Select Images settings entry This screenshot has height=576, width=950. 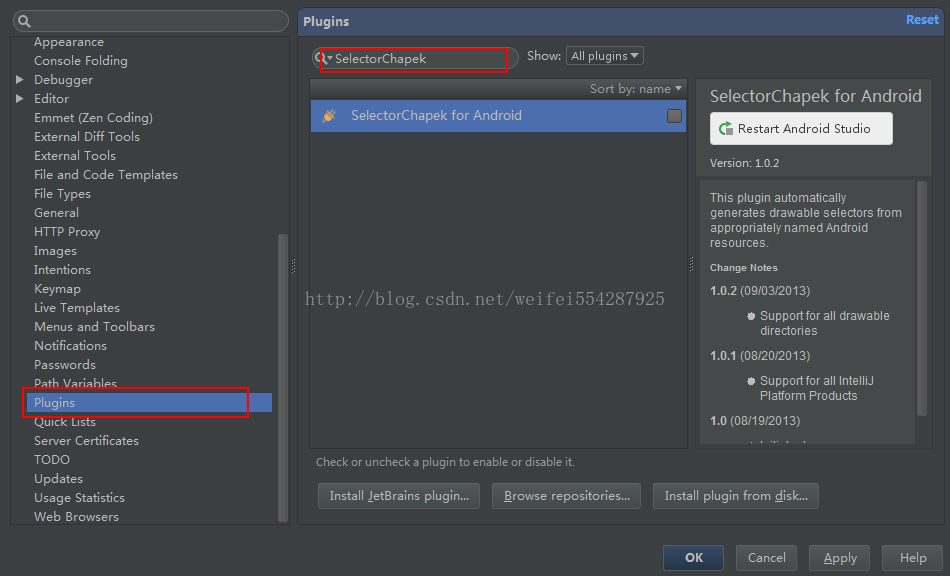55,251
